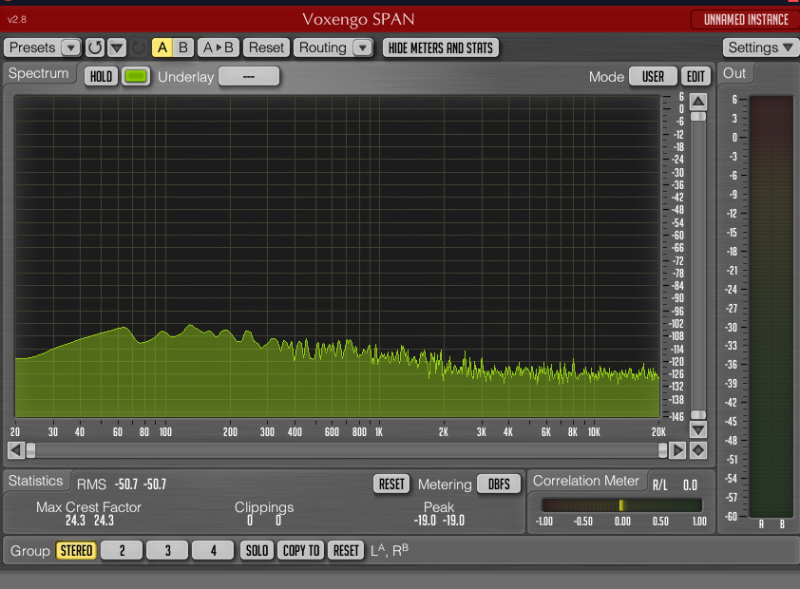Click the version label v2.8
Screen dimensions: 800x589
[17, 19]
